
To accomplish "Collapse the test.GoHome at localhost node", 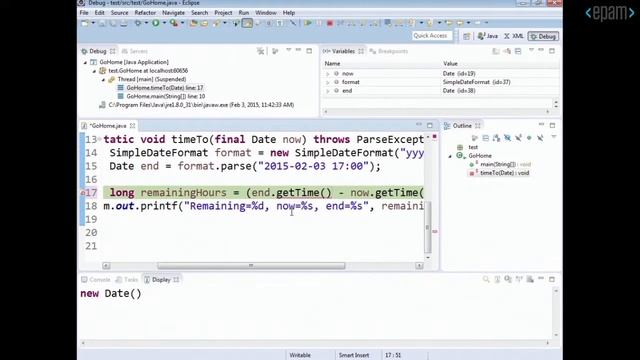I will pos(94,71).
